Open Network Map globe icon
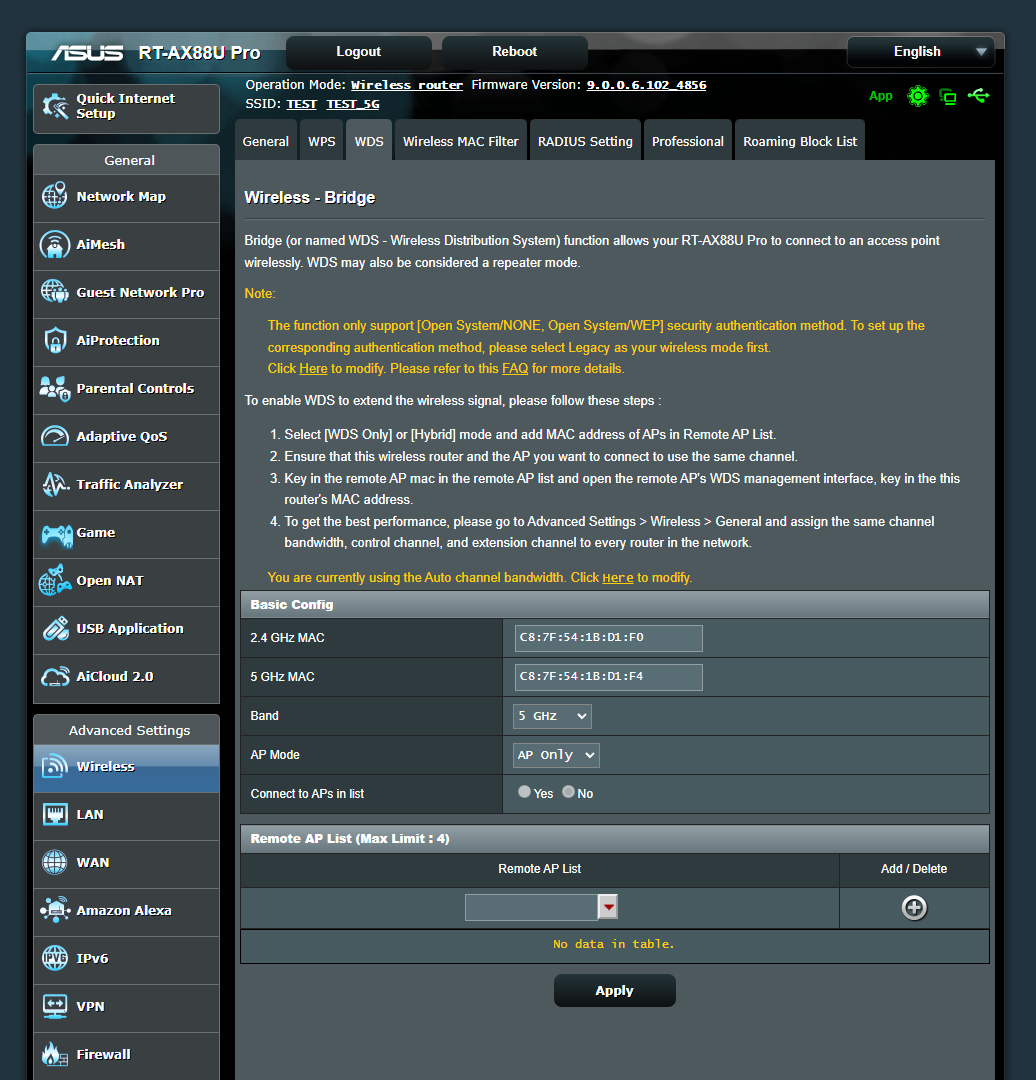This screenshot has width=1036, height=1080. click(55, 196)
